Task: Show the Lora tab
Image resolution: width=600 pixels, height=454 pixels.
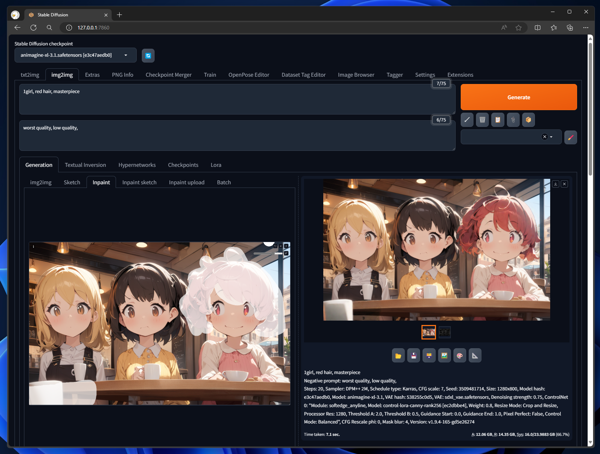Action: point(216,165)
